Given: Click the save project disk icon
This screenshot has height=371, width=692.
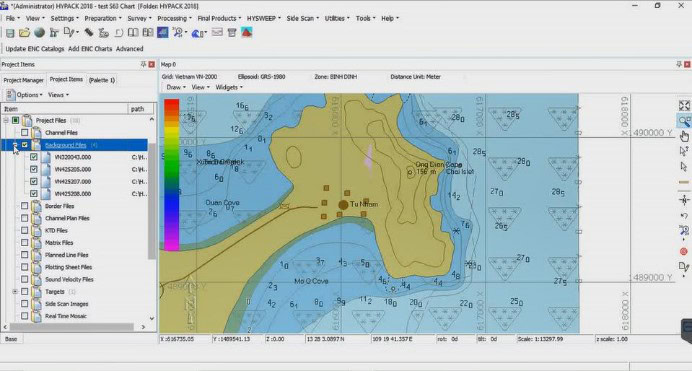Looking at the screenshot, I should pyautogui.click(x=10, y=33).
